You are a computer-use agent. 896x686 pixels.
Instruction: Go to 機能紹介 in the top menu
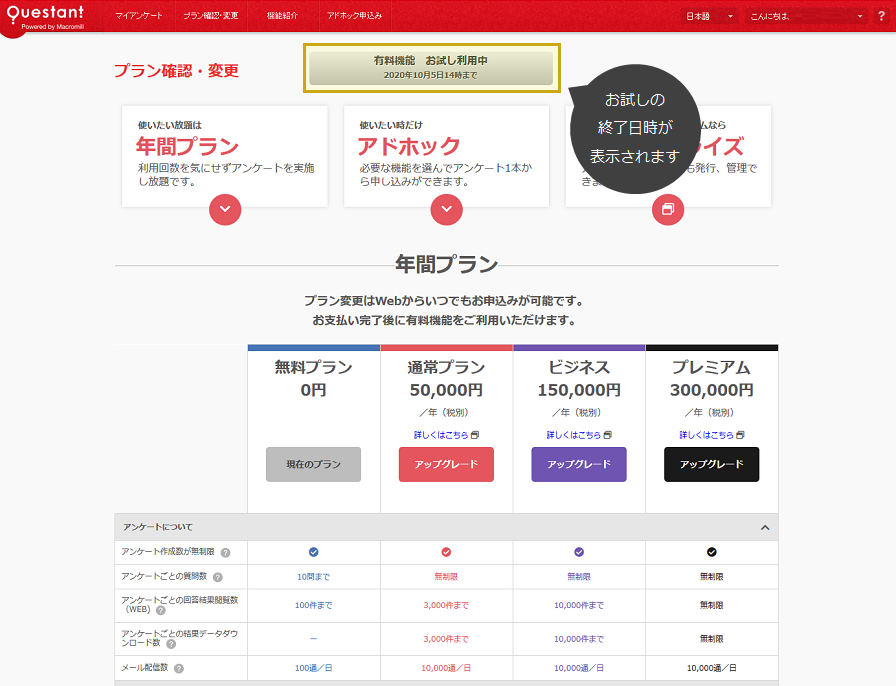(x=282, y=17)
